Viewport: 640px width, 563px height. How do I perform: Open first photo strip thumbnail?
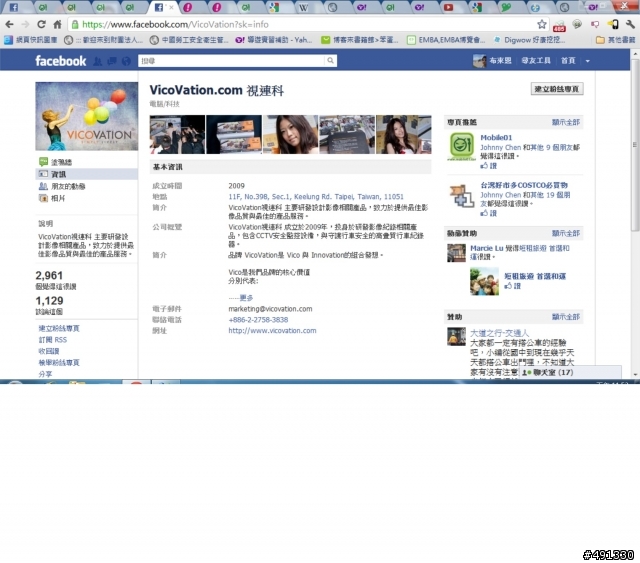[x=177, y=134]
